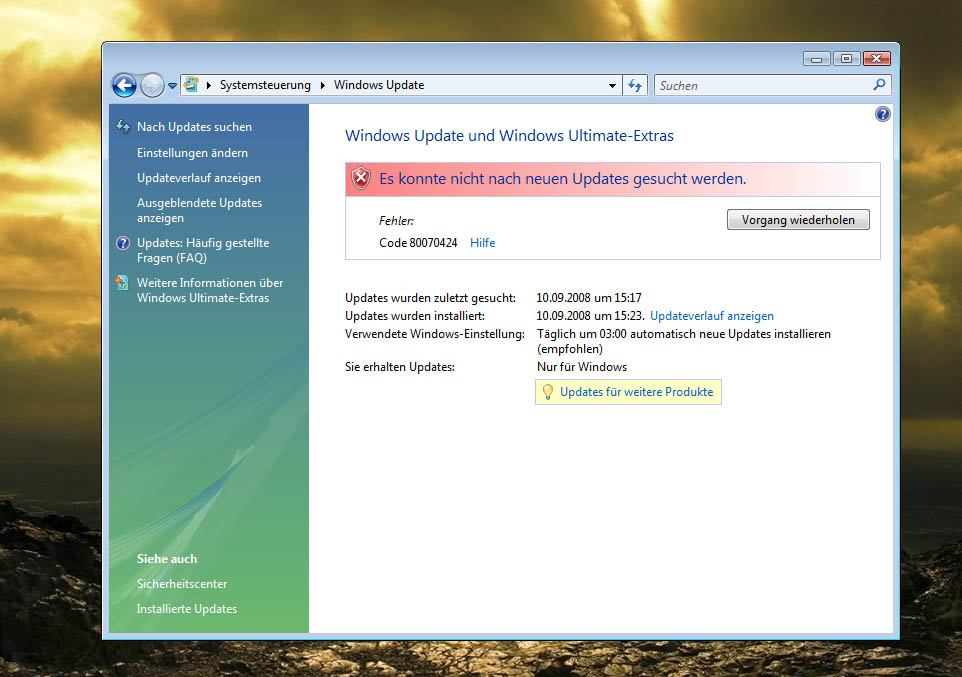Select the Code 80070424 text
This screenshot has width=962, height=677.
click(x=418, y=243)
